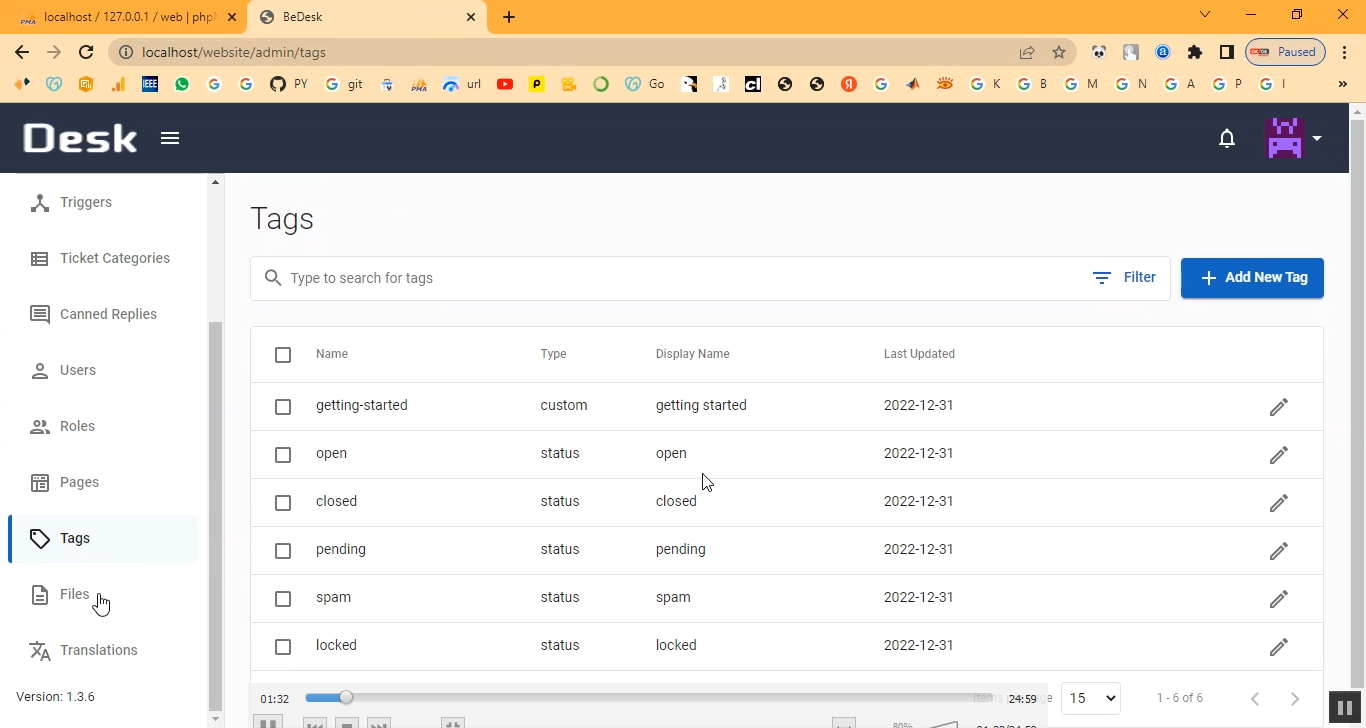This screenshot has height=728, width=1366.
Task: Open items per page dropdown
Action: (1090, 698)
